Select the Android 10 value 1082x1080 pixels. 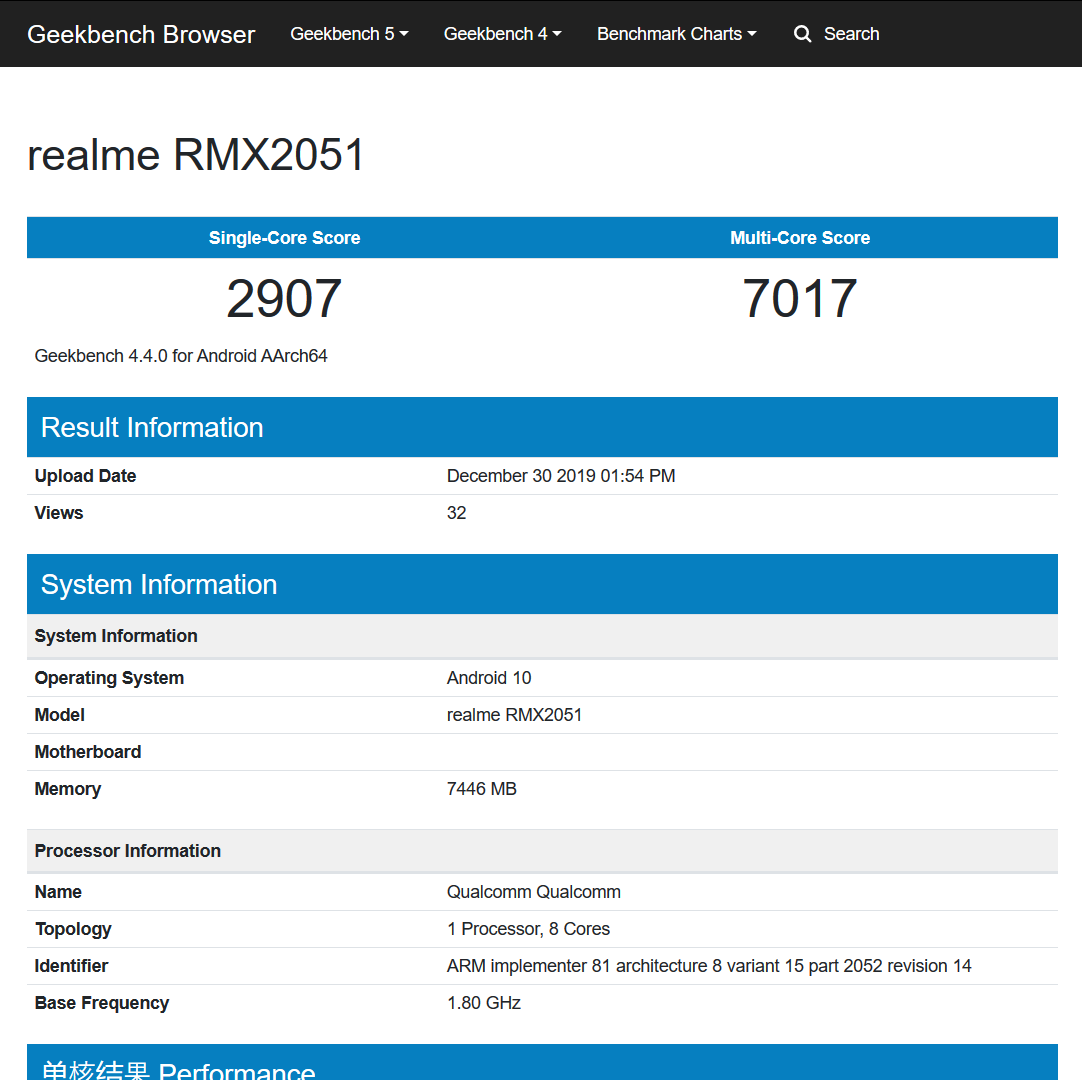pyautogui.click(x=489, y=678)
